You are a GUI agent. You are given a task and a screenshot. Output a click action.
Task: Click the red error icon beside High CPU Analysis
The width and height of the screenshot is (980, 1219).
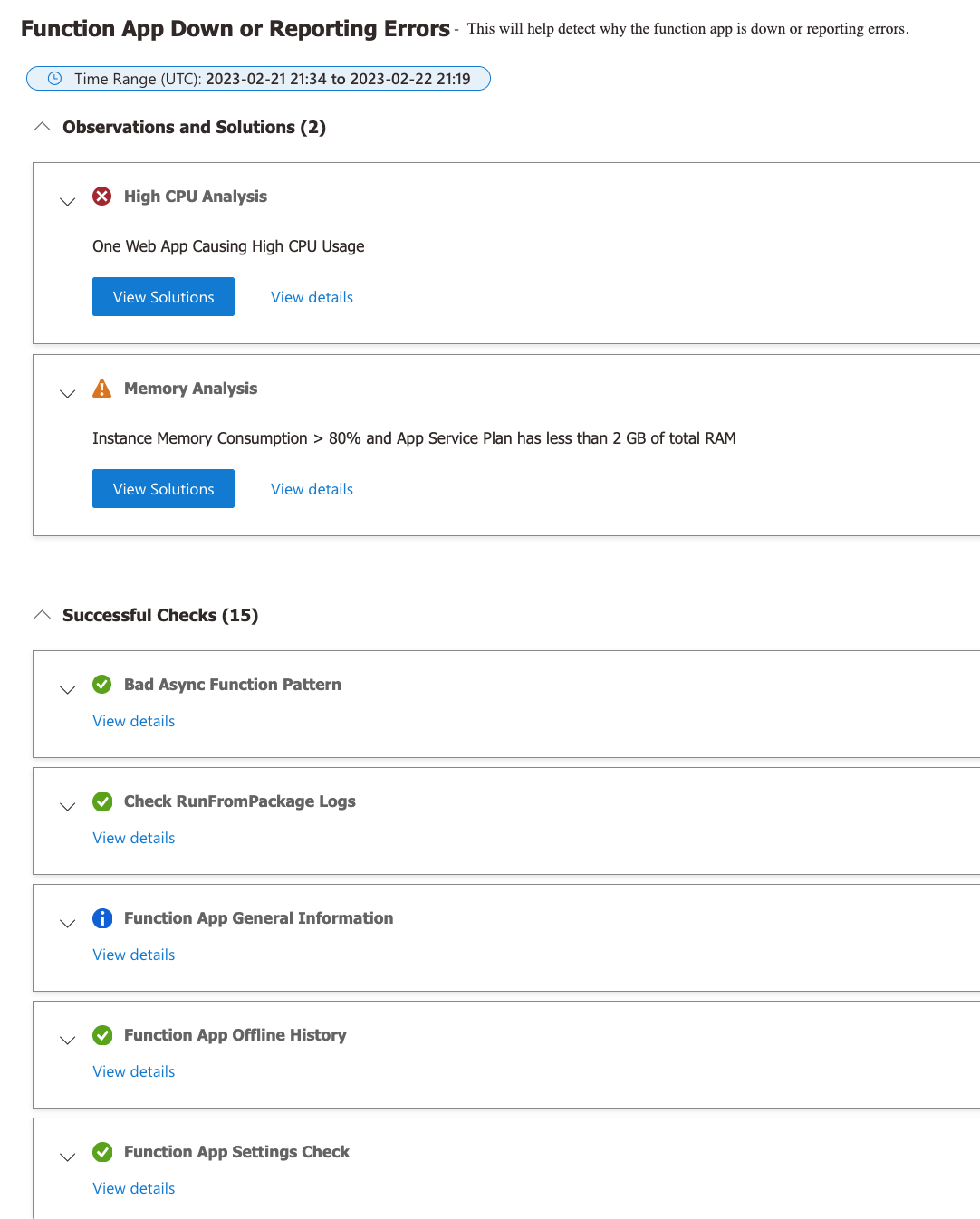(x=101, y=196)
